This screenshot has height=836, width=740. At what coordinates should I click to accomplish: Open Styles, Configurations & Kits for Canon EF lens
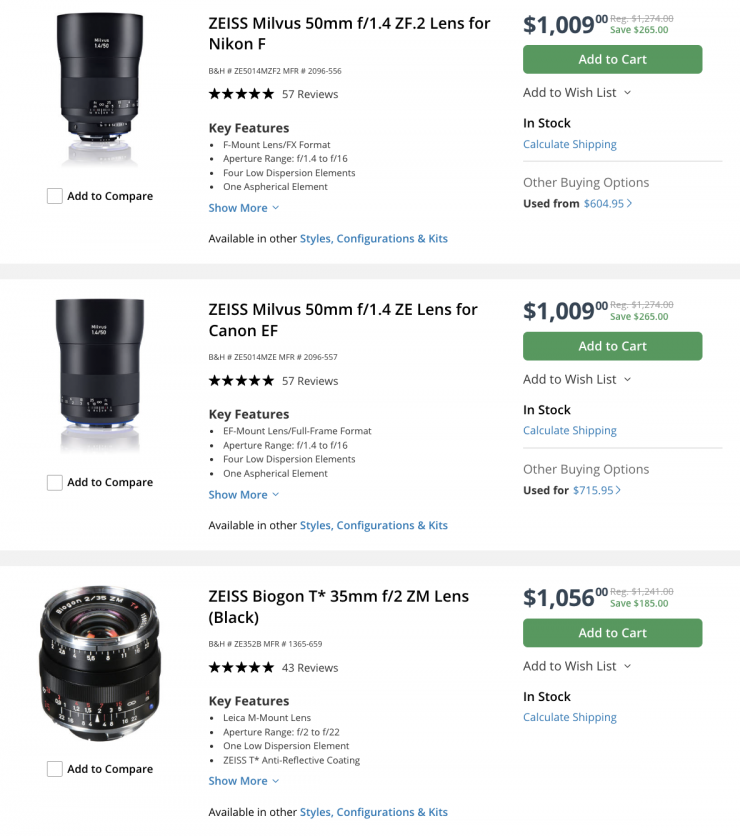[373, 526]
